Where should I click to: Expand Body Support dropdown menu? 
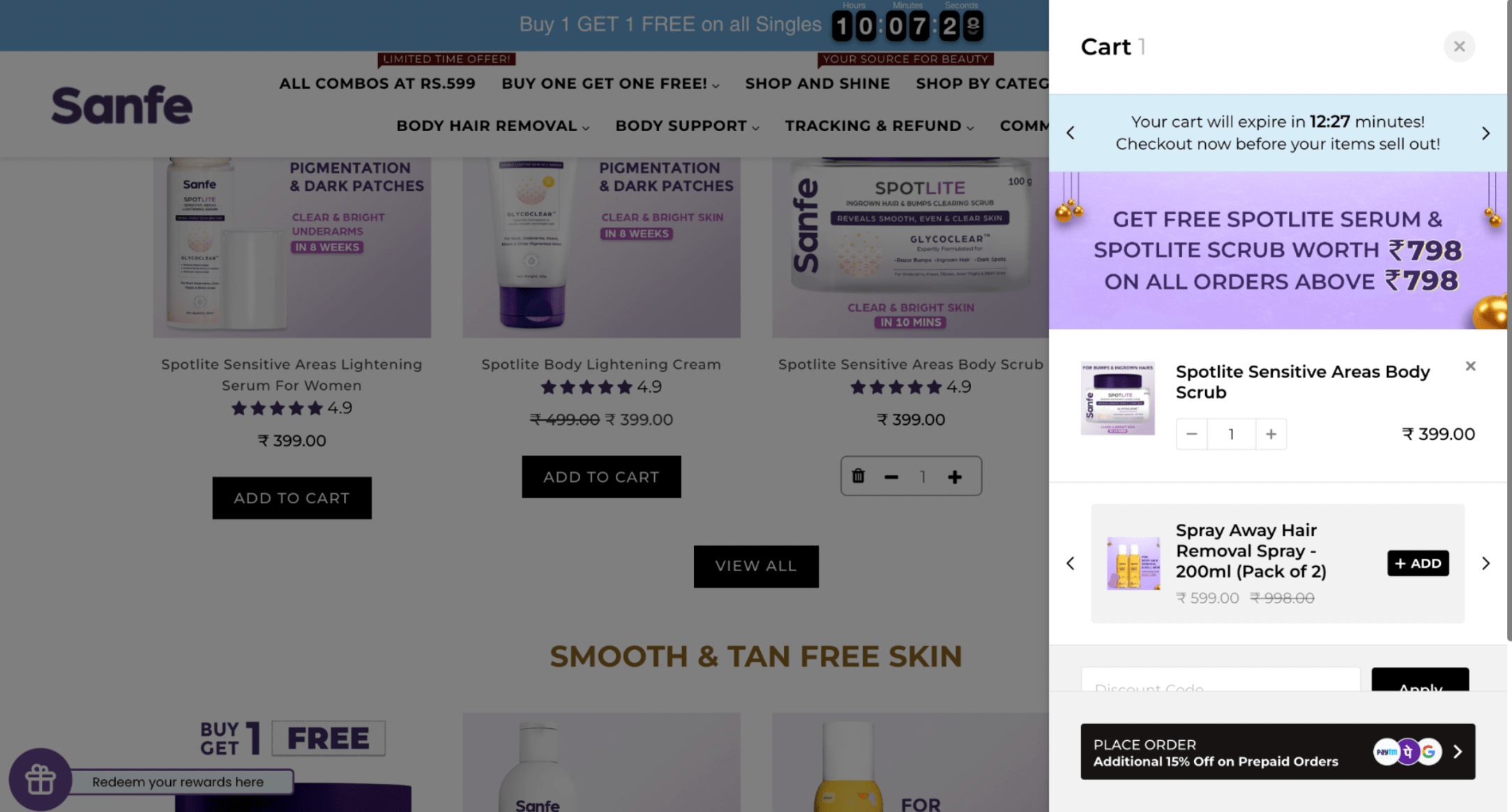coord(687,126)
